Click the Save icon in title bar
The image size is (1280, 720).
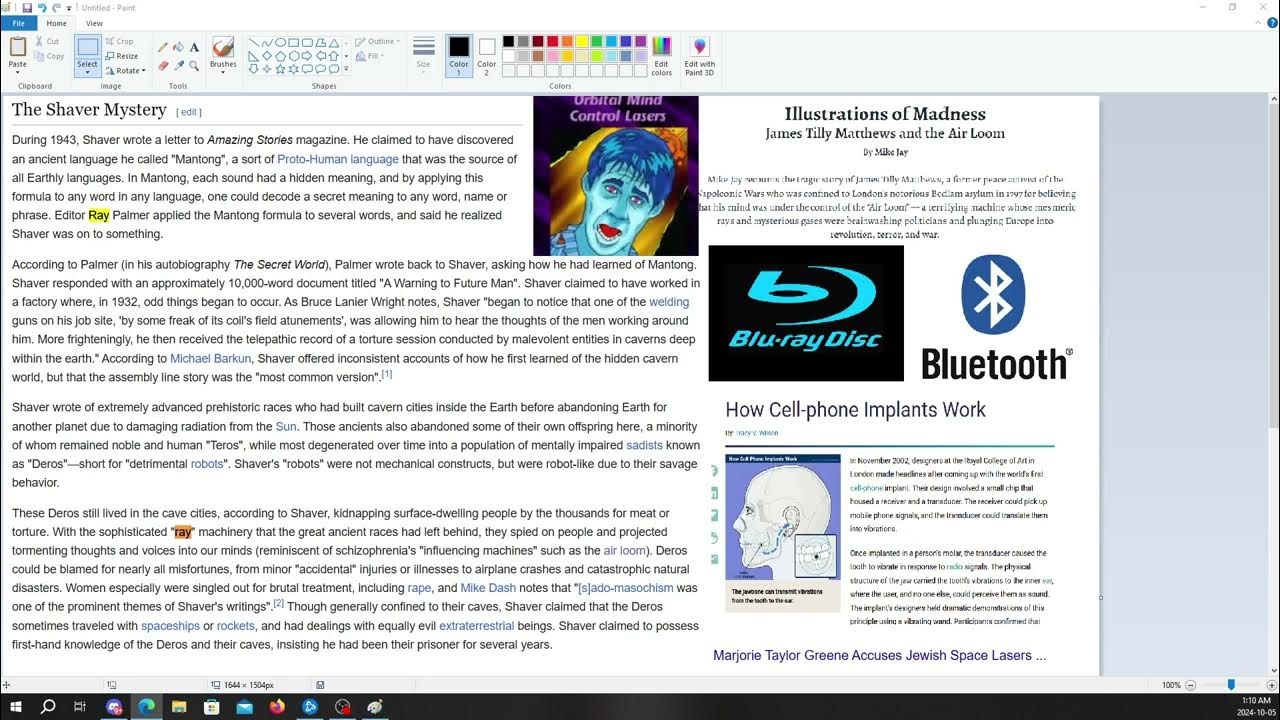click(x=27, y=7)
